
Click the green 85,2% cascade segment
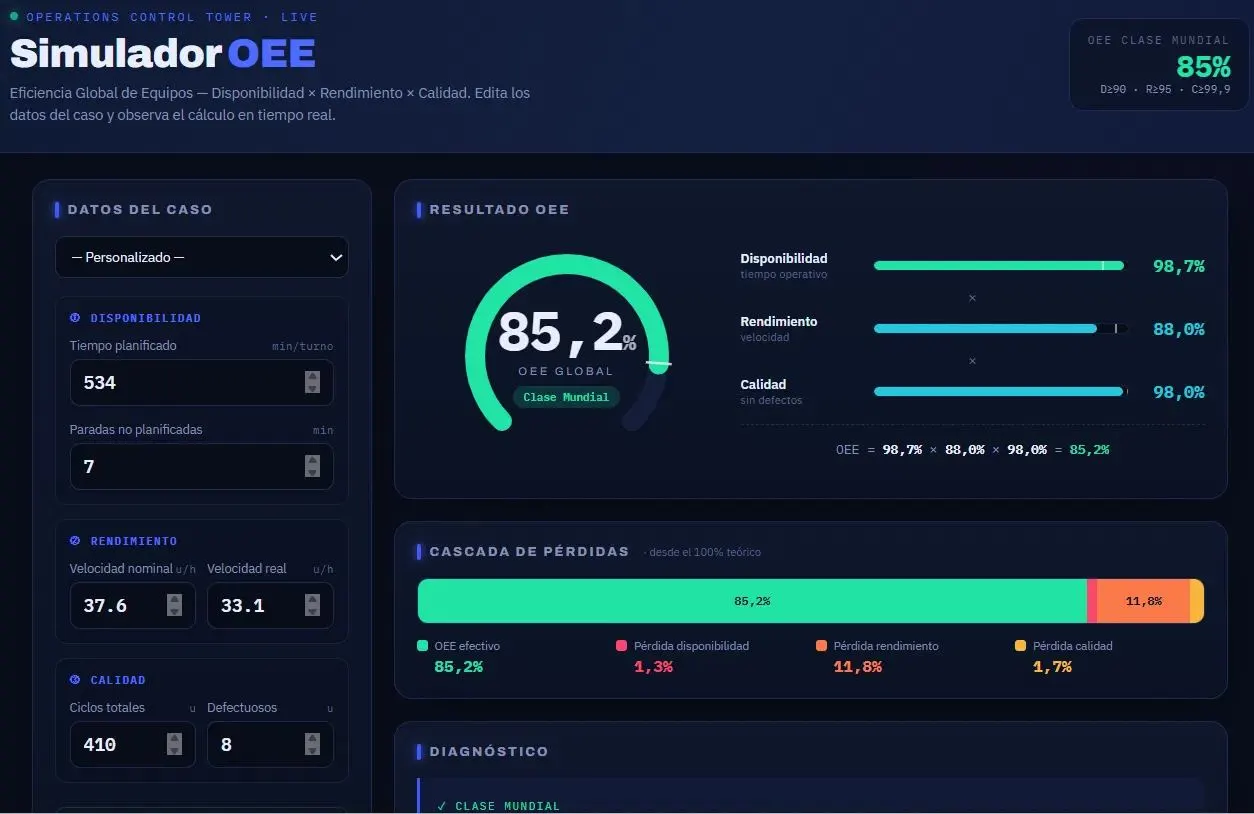click(752, 601)
